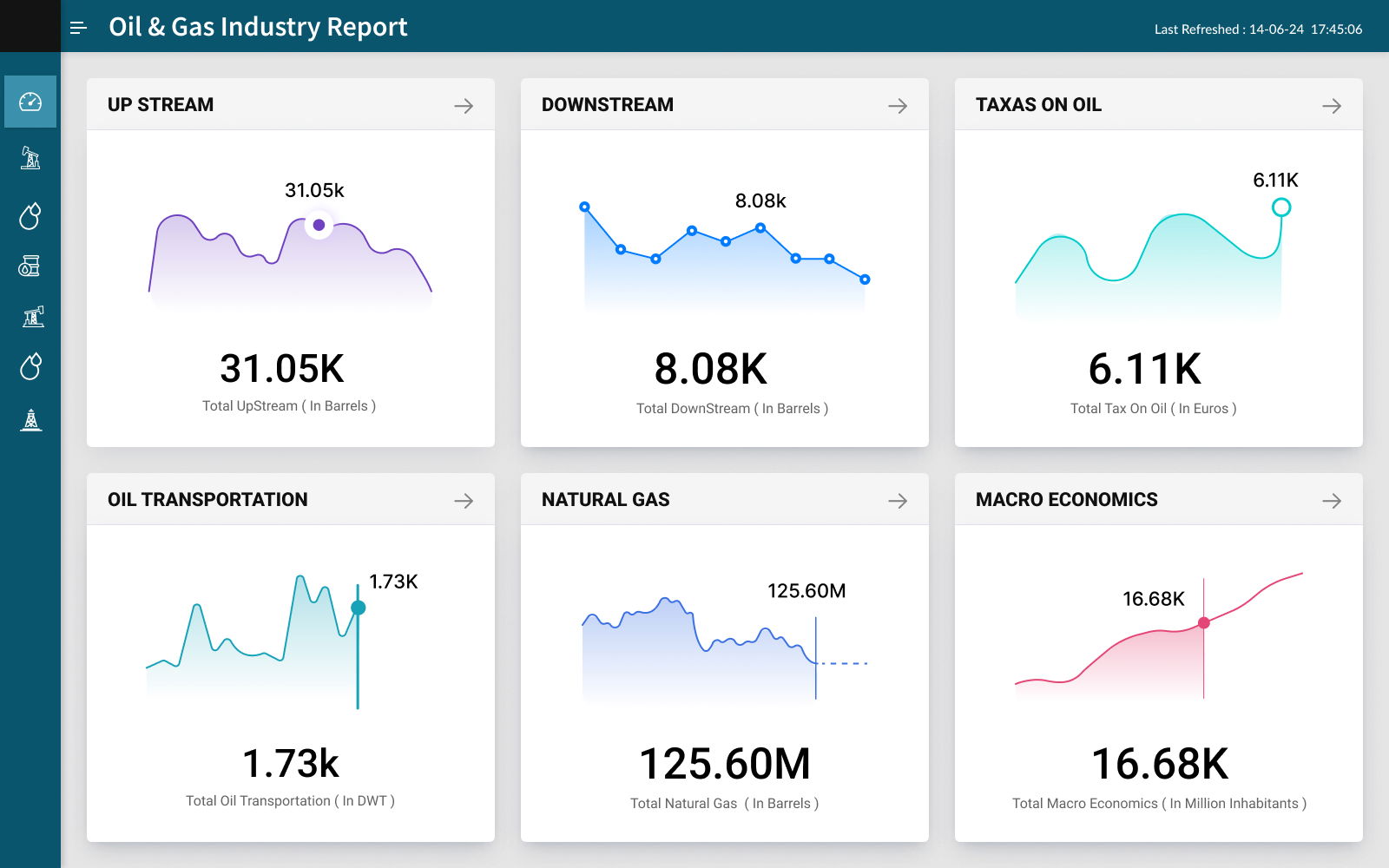1389x868 pixels.
Task: Expand the UP STREAM card arrow
Action: (464, 106)
